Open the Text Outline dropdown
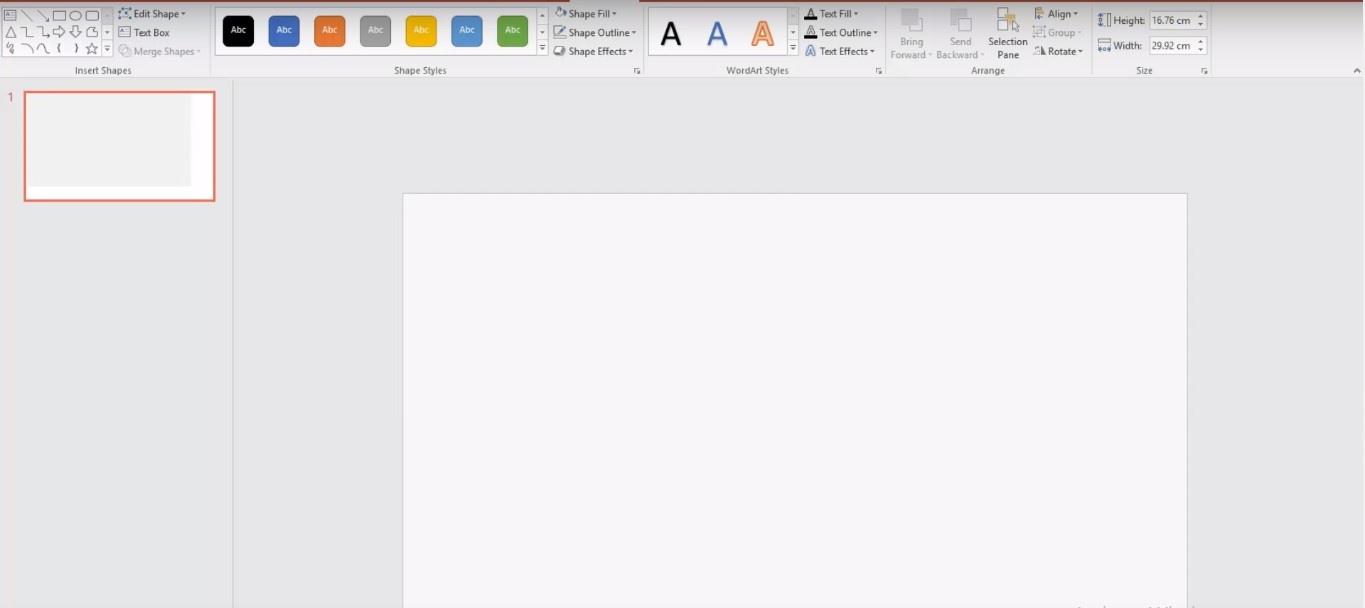The image size is (1365, 608). coord(841,33)
